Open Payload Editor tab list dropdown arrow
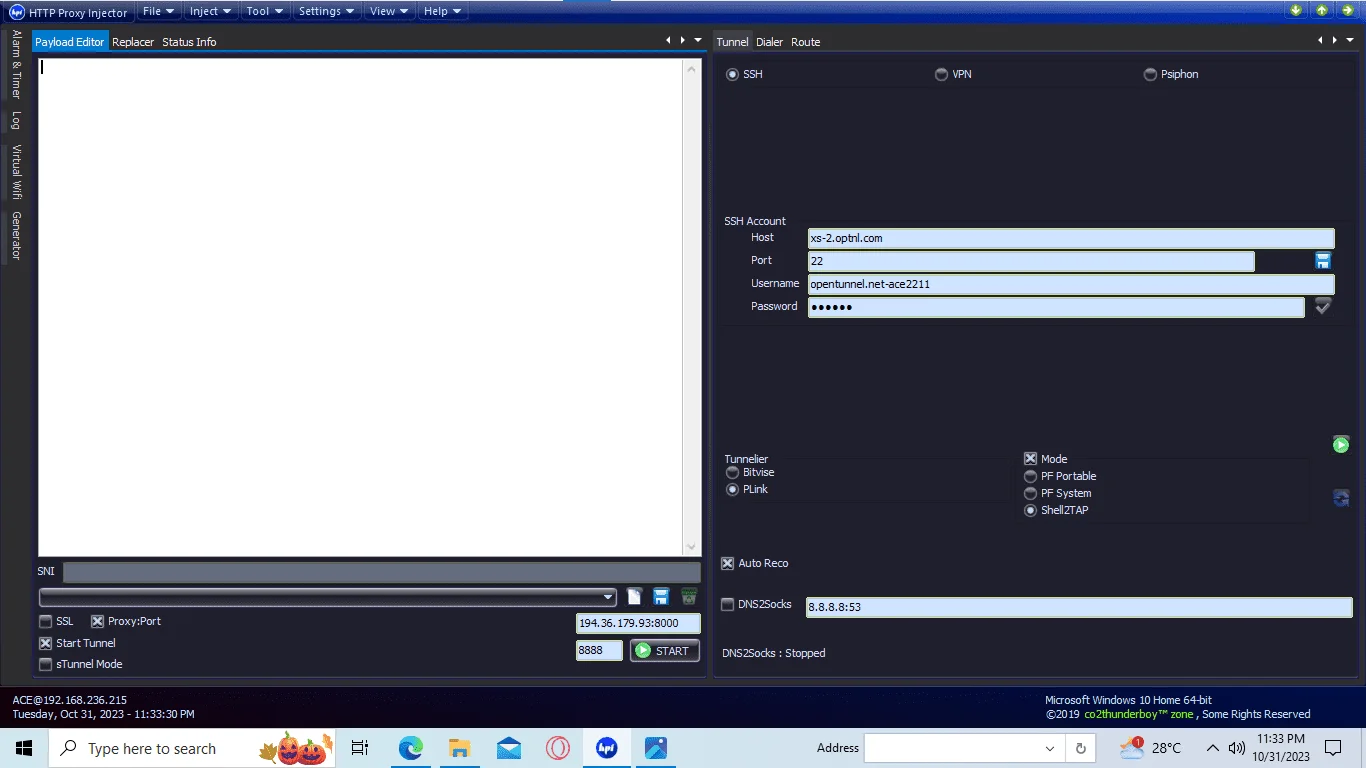Image resolution: width=1366 pixels, height=768 pixels. coord(698,40)
